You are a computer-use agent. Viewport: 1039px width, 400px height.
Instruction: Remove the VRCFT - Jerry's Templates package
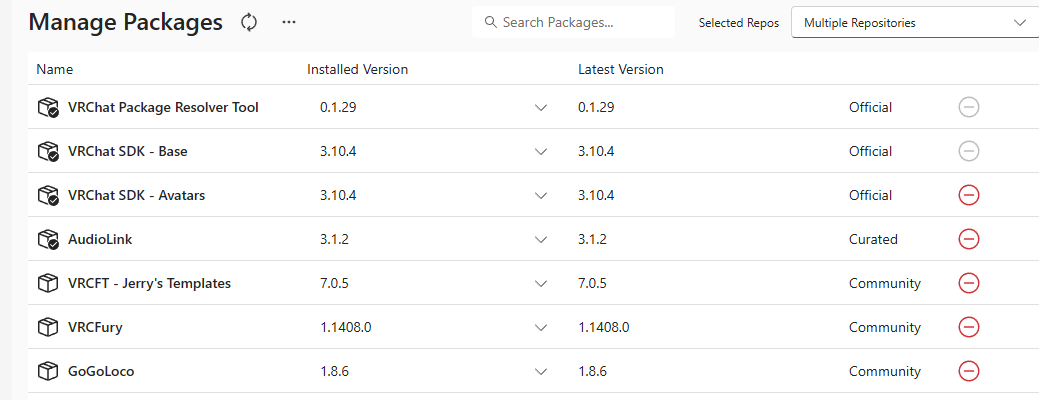coord(969,283)
